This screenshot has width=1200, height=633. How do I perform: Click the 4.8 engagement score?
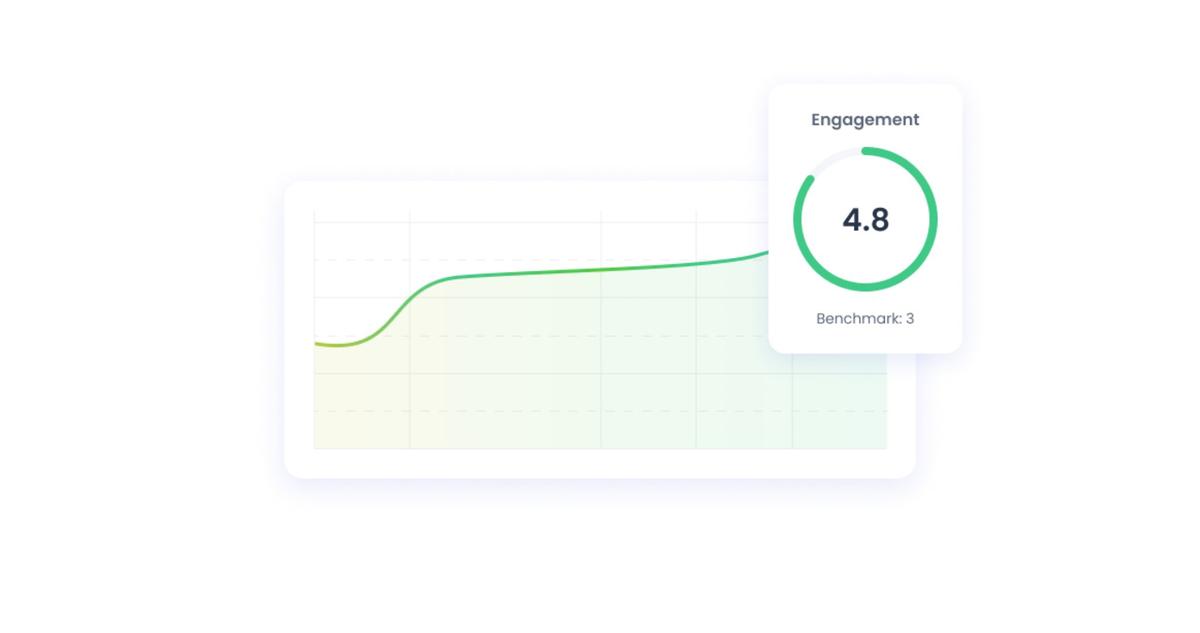click(x=865, y=220)
